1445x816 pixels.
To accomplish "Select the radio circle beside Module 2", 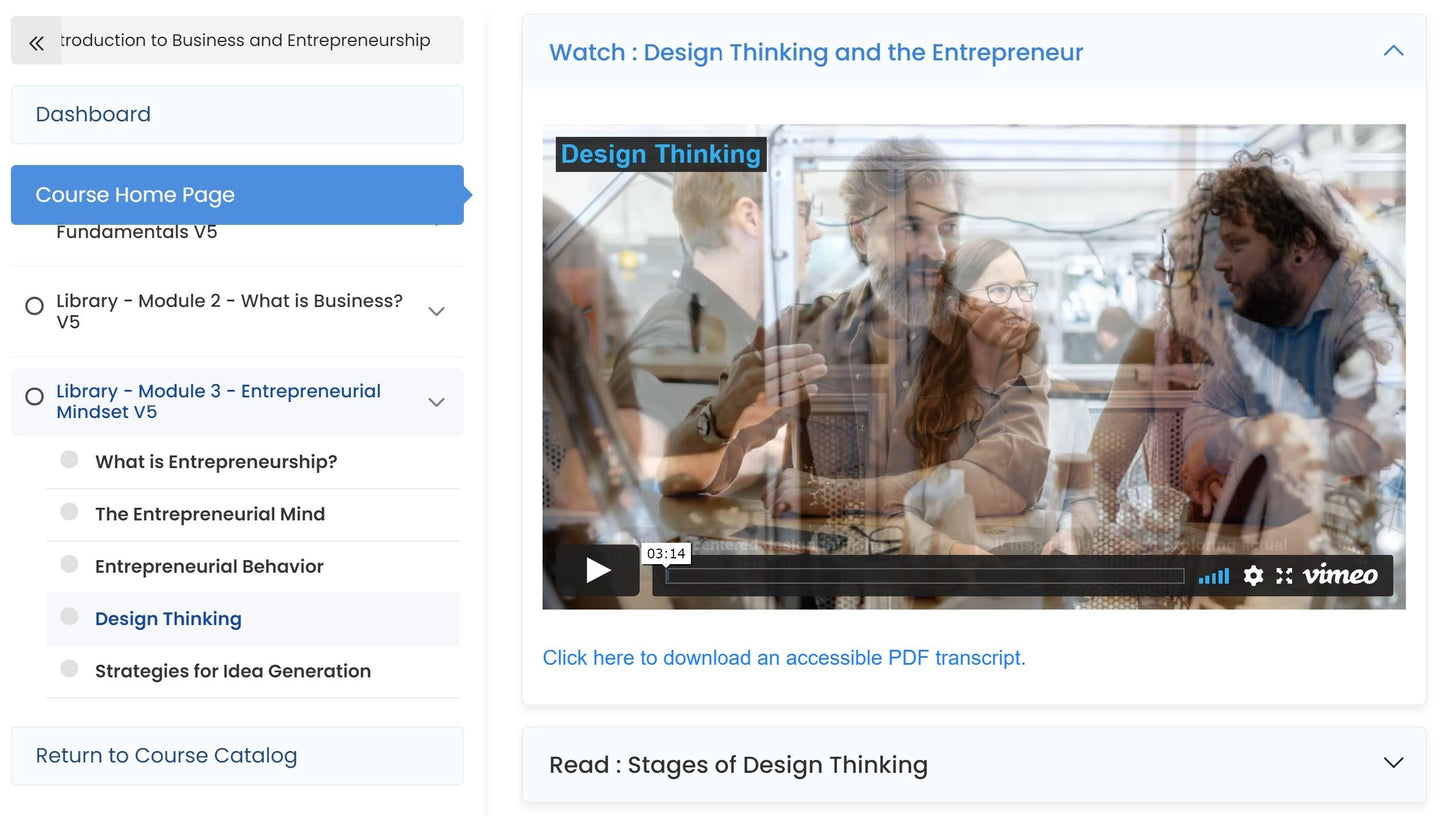I will (x=31, y=305).
